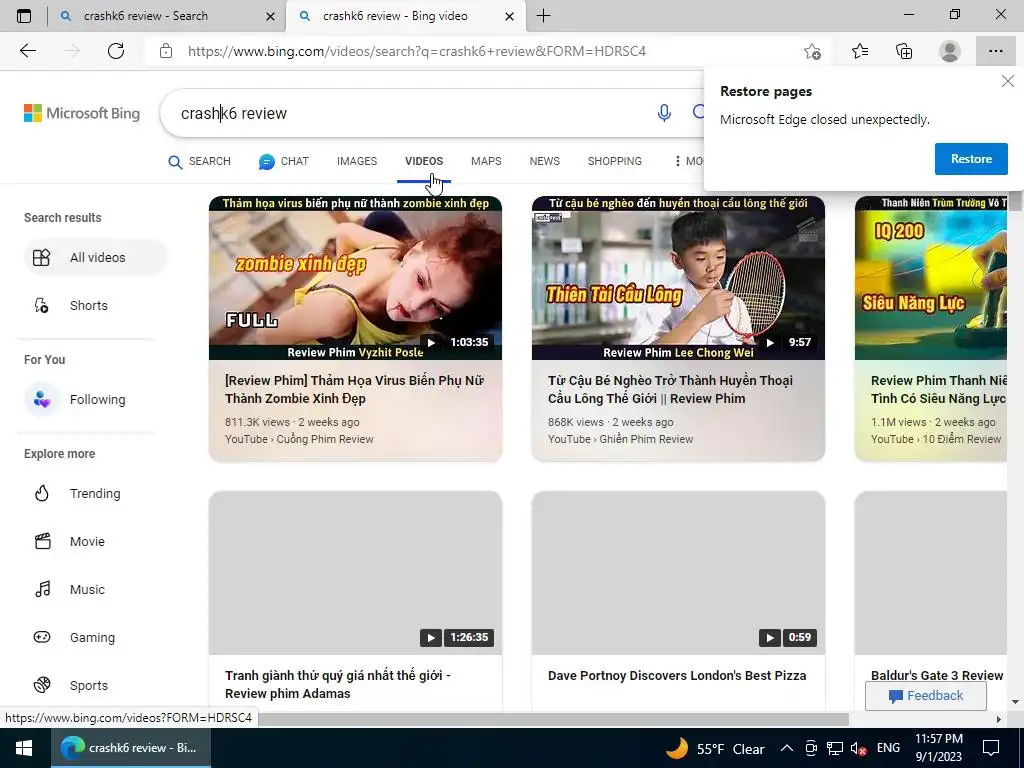1024x768 pixels.
Task: Close the crashk6 review - Search tab
Action: click(270, 16)
